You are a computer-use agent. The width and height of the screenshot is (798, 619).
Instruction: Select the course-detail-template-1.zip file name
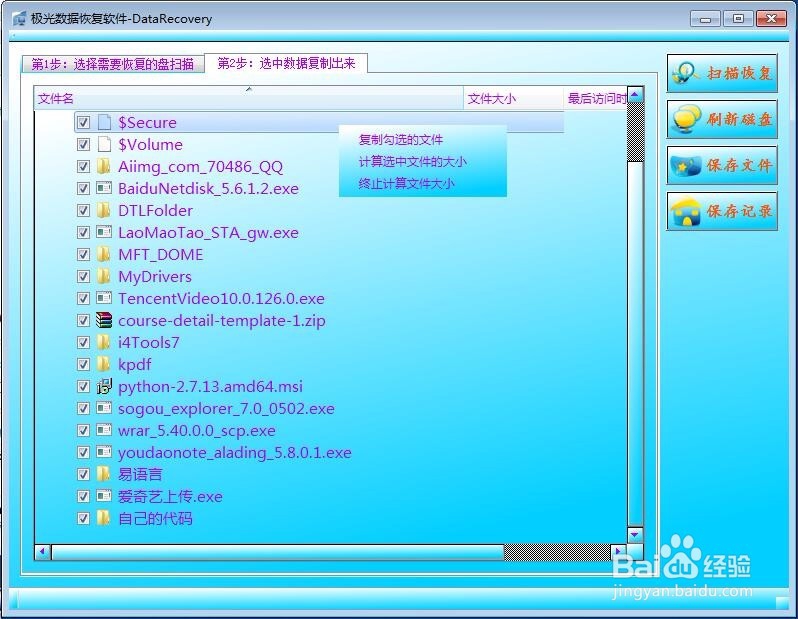point(221,321)
